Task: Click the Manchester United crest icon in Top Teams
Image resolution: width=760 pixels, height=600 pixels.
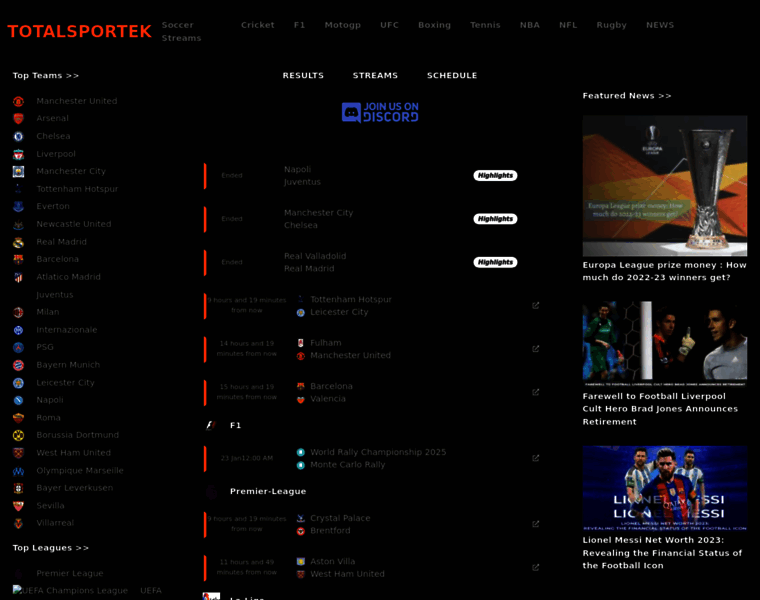Action: pos(18,101)
